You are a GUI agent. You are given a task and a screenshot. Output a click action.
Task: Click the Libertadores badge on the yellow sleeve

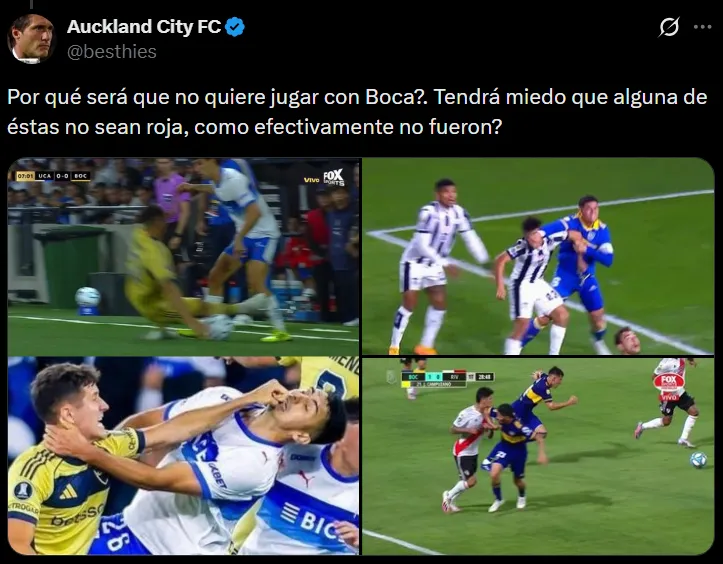coord(23,491)
